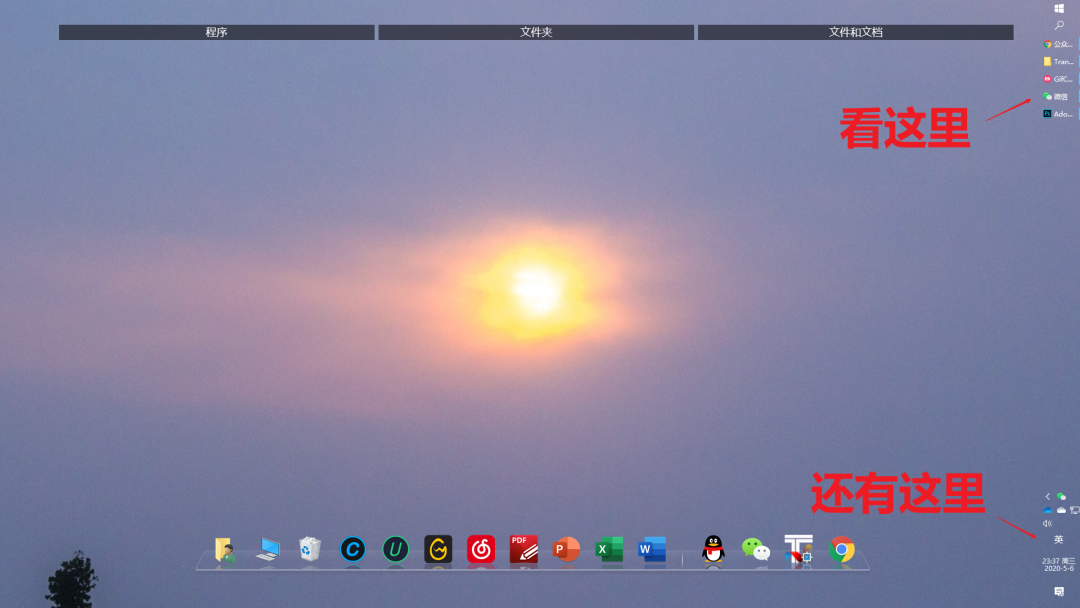The height and width of the screenshot is (608, 1080).
Task: Open the Start menu button
Action: coord(1059,8)
